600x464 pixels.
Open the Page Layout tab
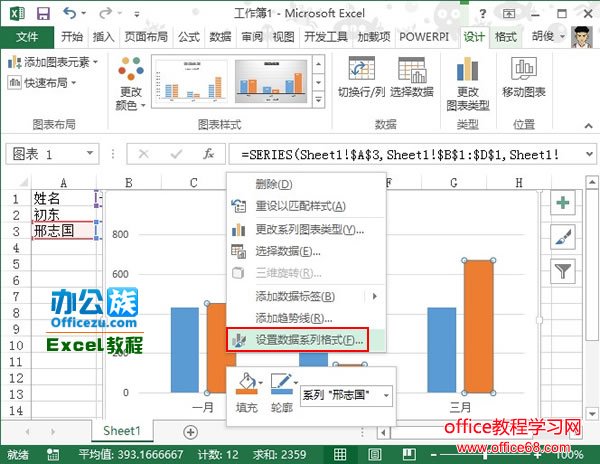[x=146, y=37]
